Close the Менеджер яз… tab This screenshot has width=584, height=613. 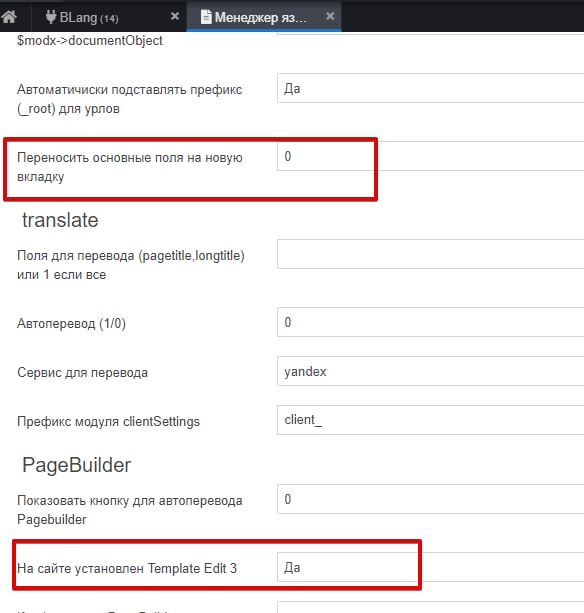(330, 16)
